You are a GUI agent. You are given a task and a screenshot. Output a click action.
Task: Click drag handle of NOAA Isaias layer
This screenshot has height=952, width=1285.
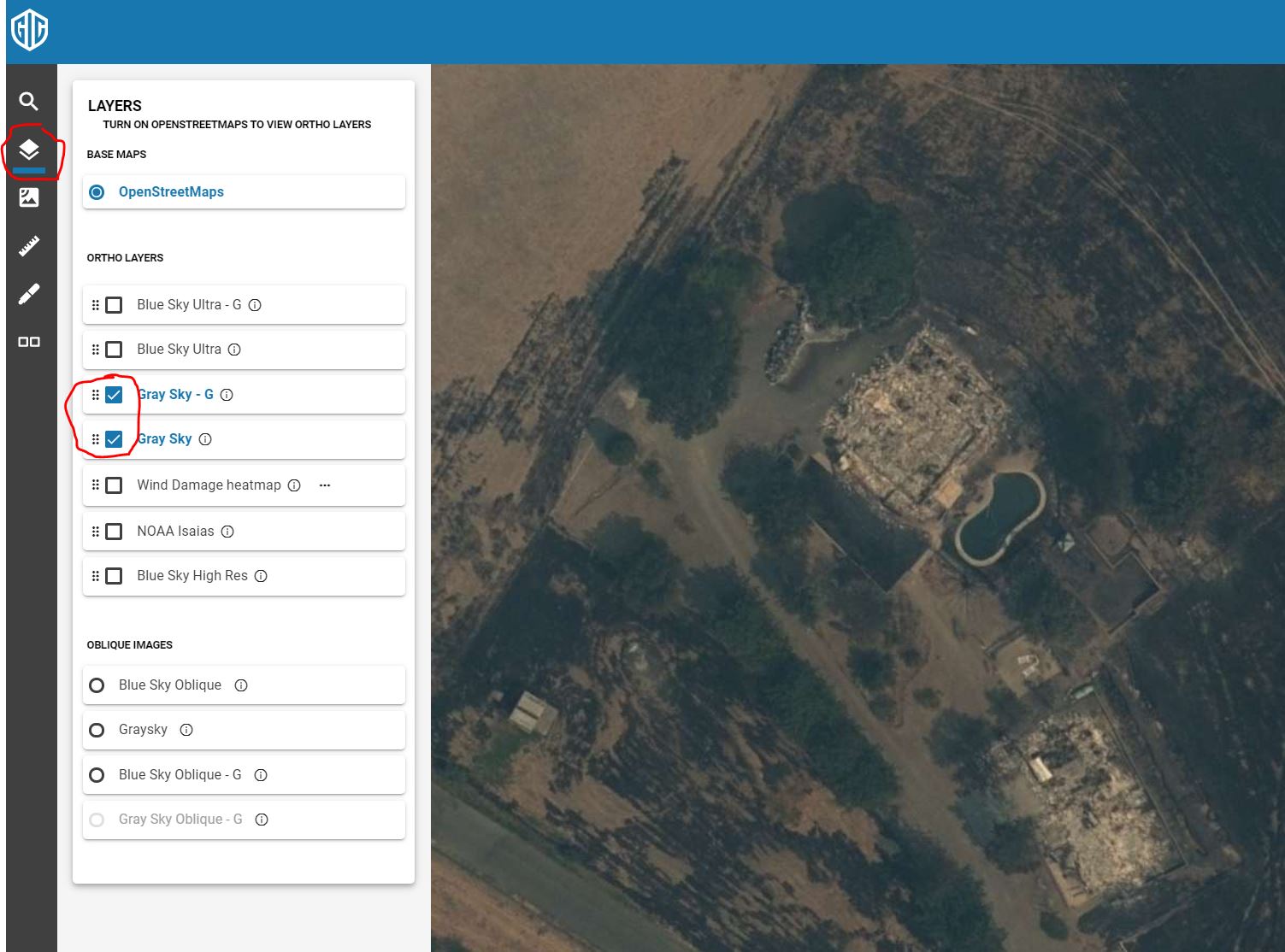tap(95, 532)
